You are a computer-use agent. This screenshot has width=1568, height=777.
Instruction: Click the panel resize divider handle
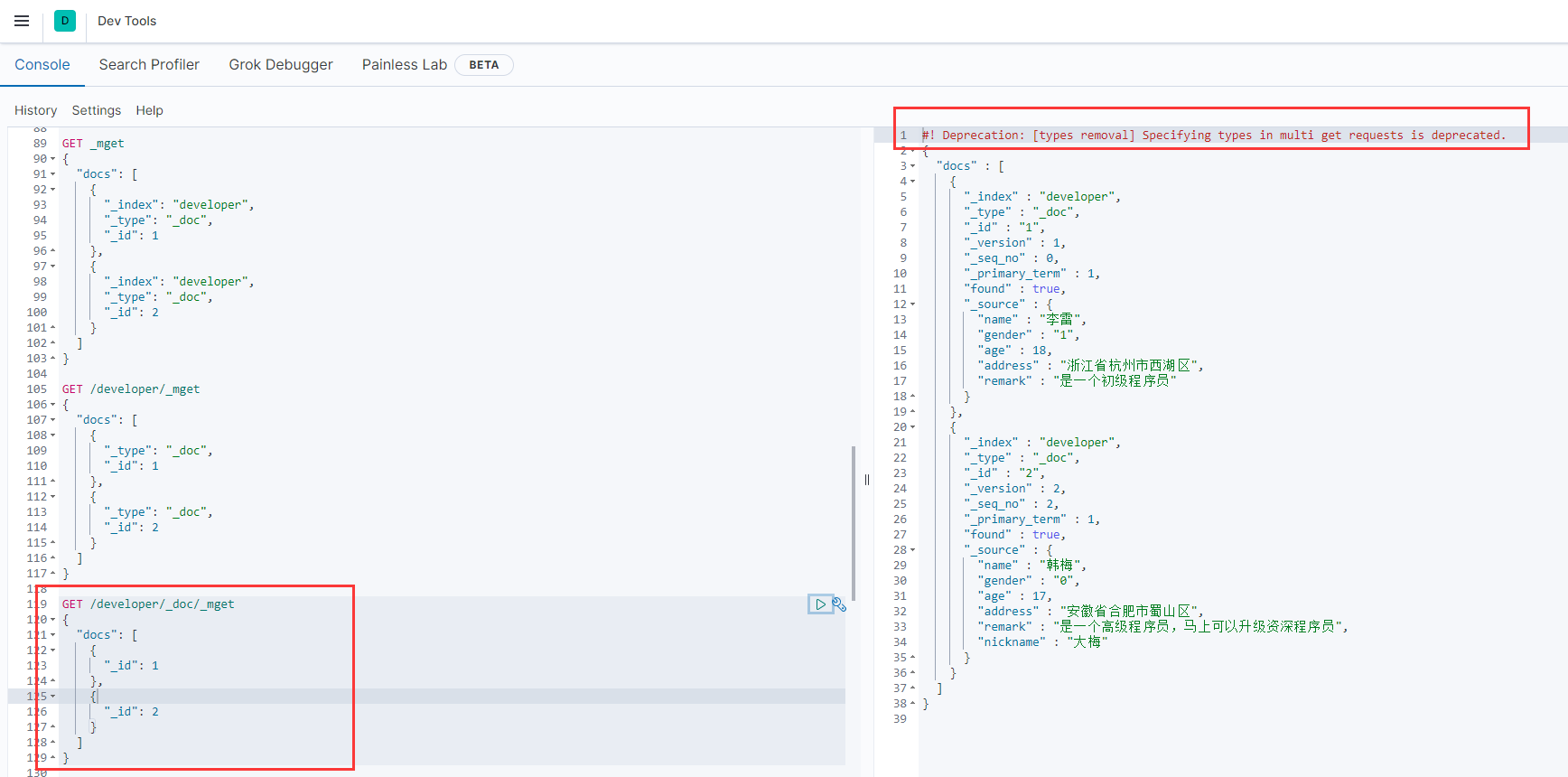click(867, 480)
